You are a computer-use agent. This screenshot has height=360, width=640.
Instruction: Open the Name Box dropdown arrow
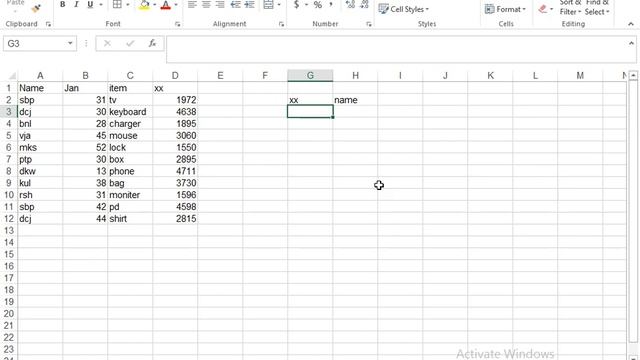70,43
